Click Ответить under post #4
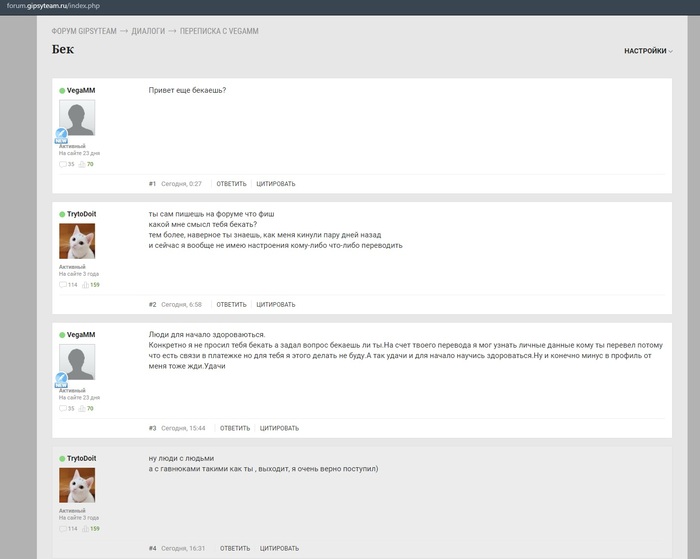 (235, 548)
